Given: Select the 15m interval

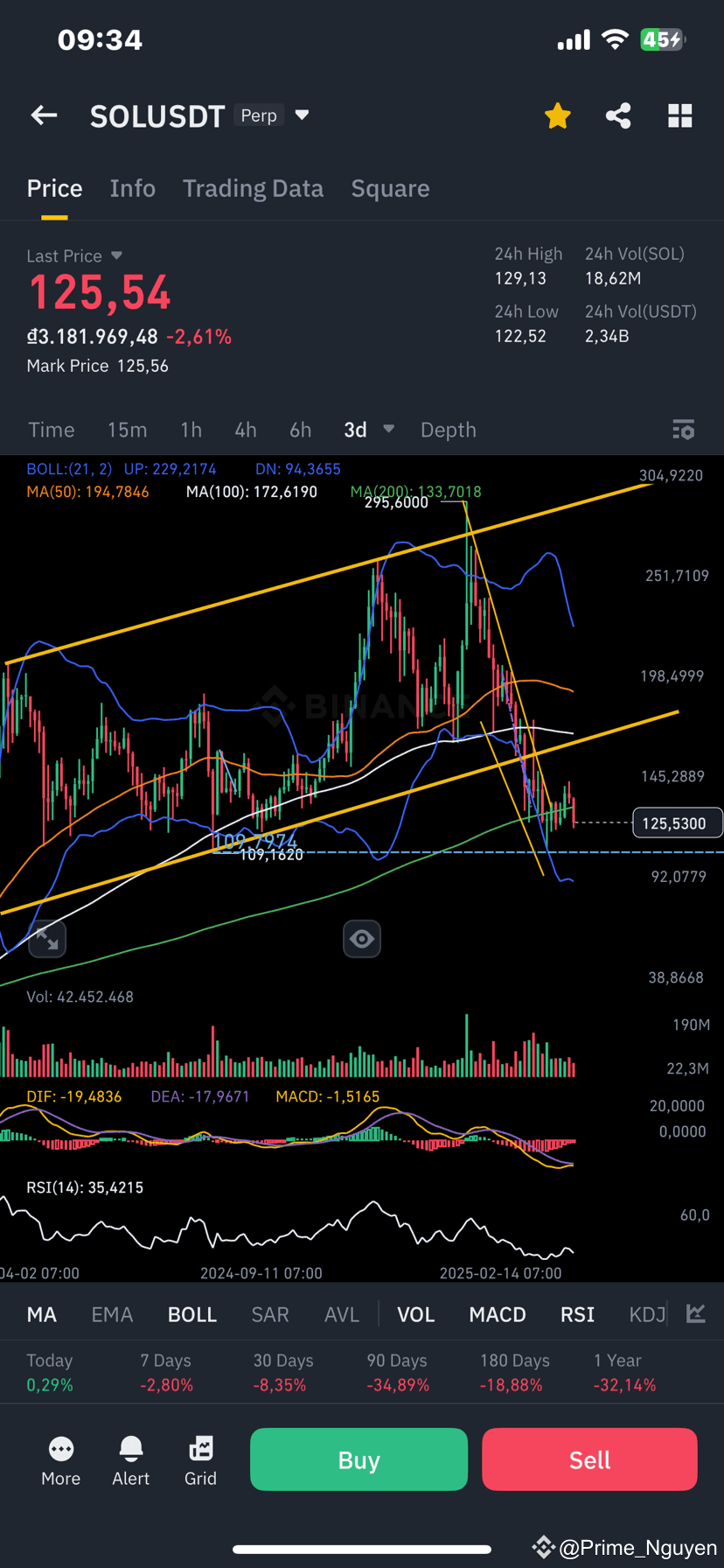Looking at the screenshot, I should (x=128, y=430).
